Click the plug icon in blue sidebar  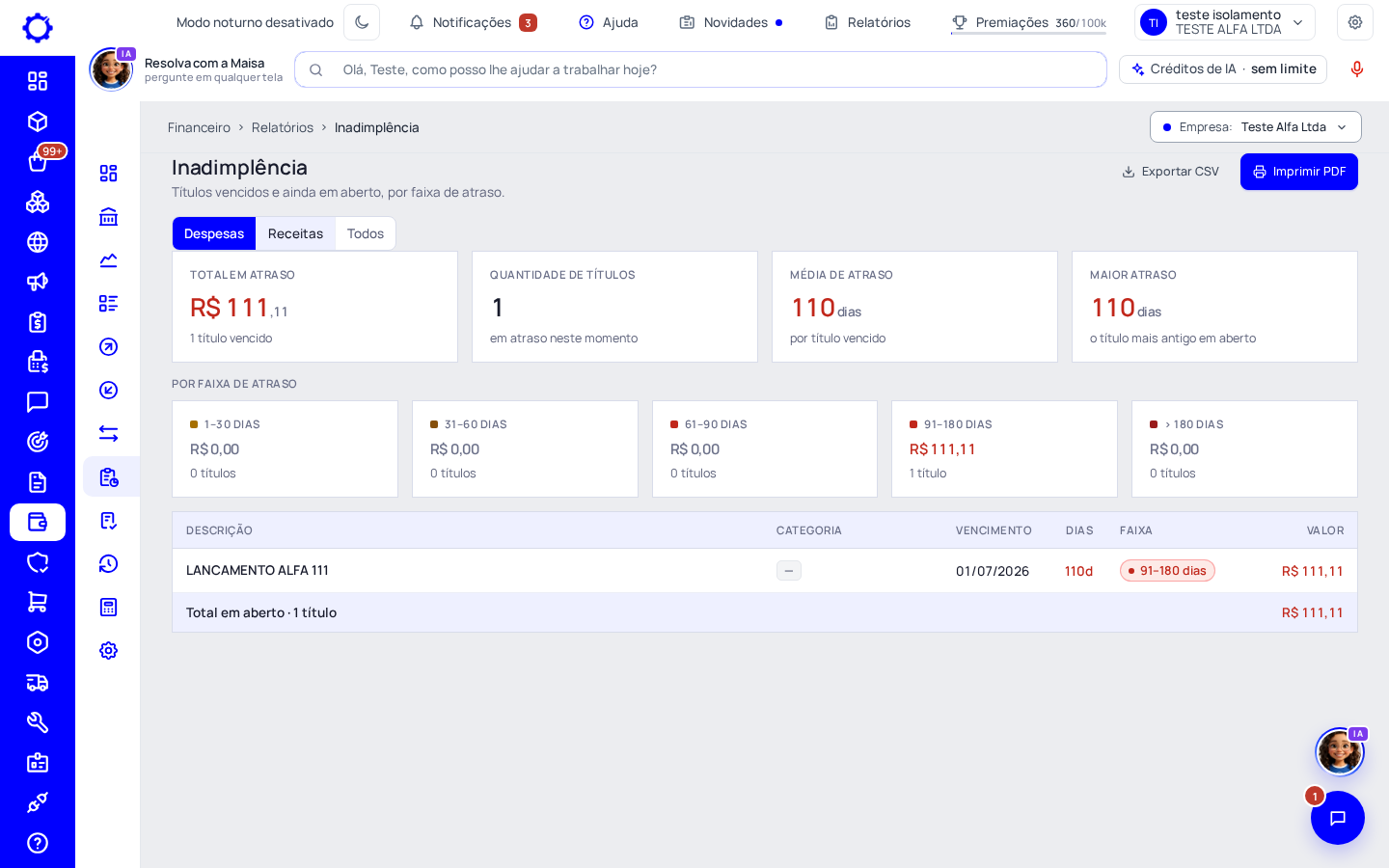point(38,802)
